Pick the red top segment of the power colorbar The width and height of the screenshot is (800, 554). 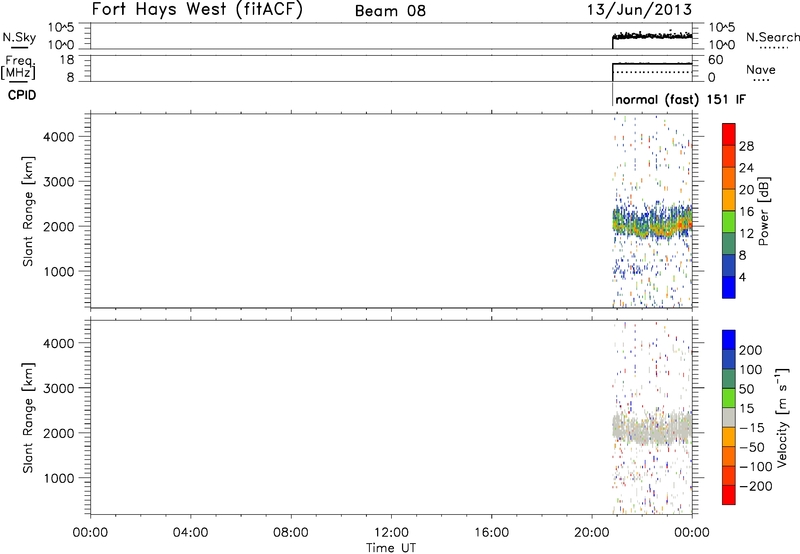729,135
